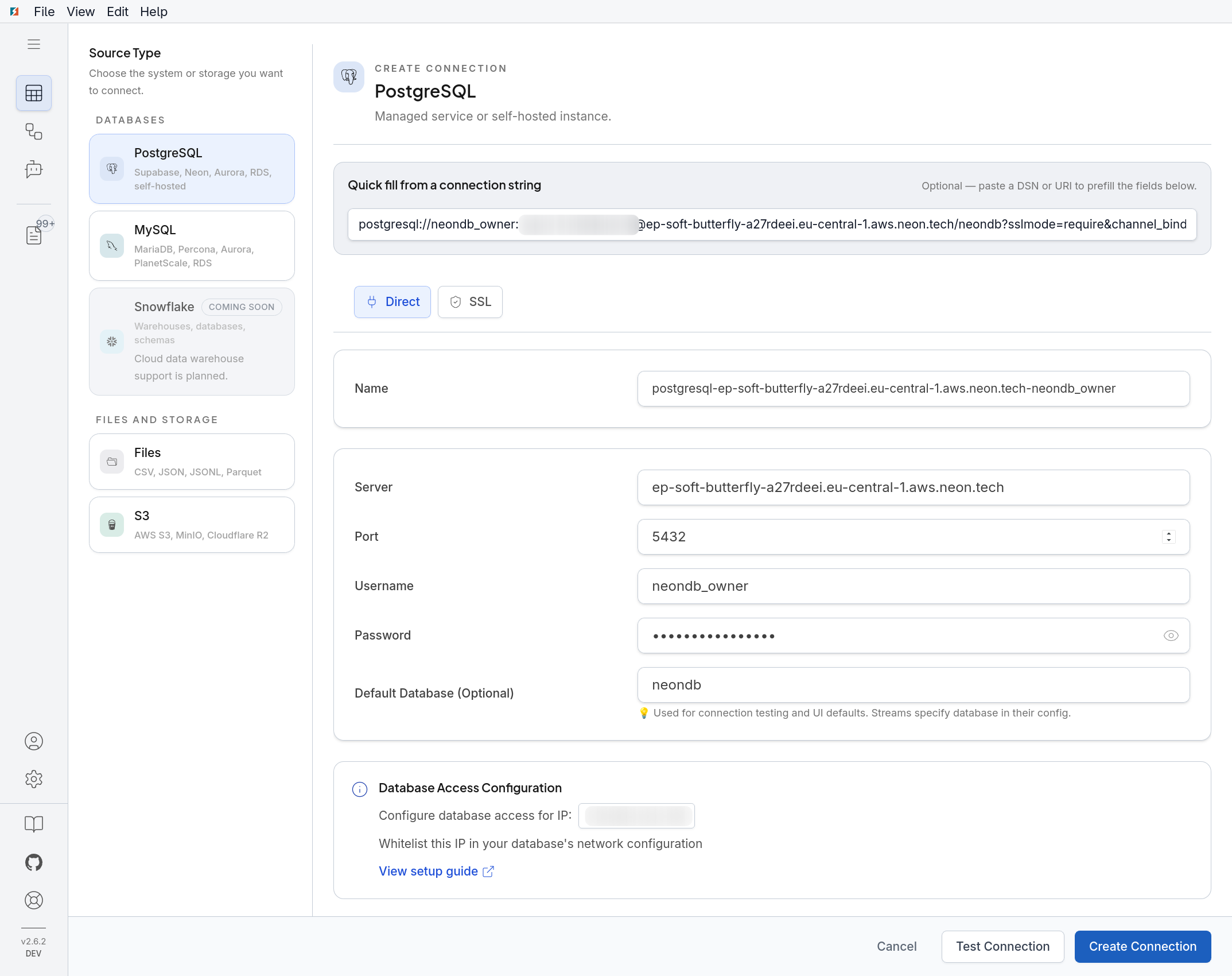Screen dimensions: 1232x976
Task: Open the connections table icon in sidebar
Action: click(x=34, y=93)
